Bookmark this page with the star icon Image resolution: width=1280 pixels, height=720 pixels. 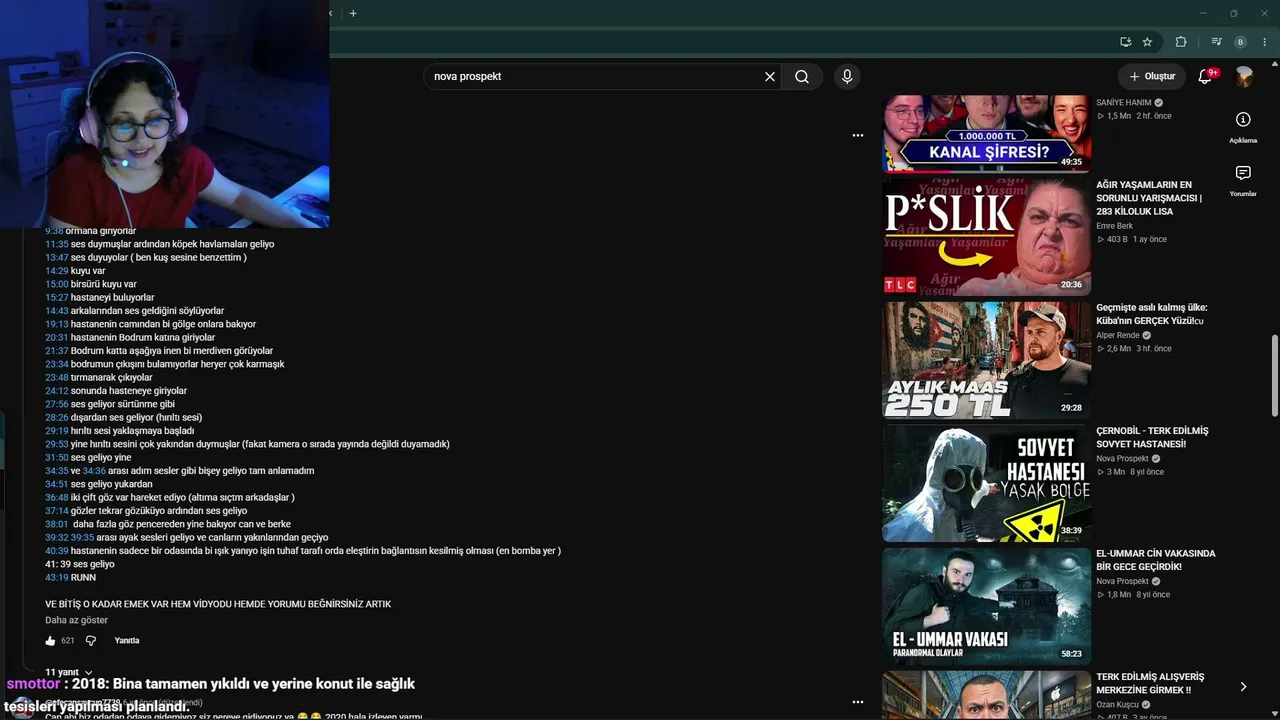[1147, 42]
